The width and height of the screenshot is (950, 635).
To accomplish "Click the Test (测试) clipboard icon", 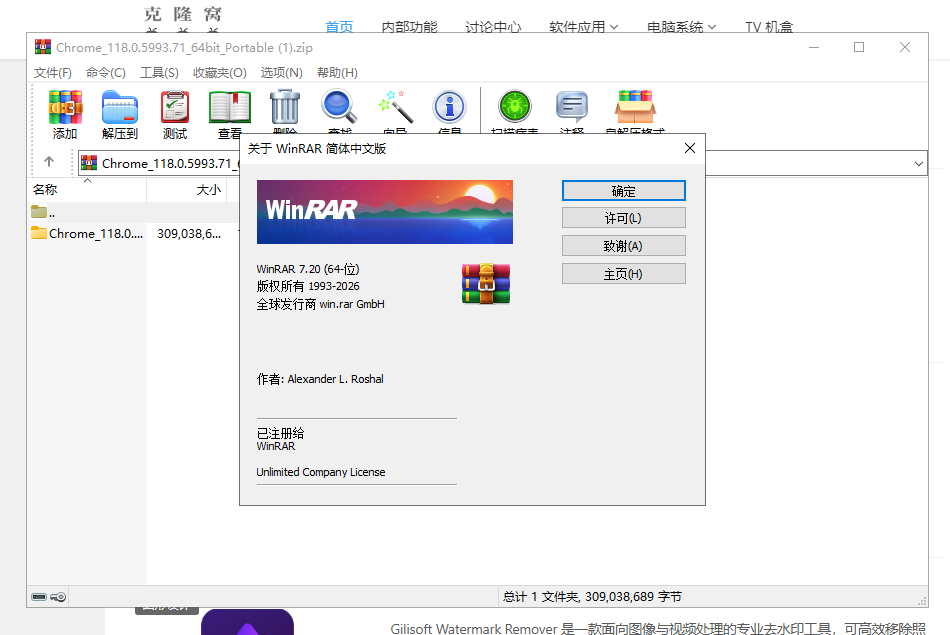I will 174,107.
